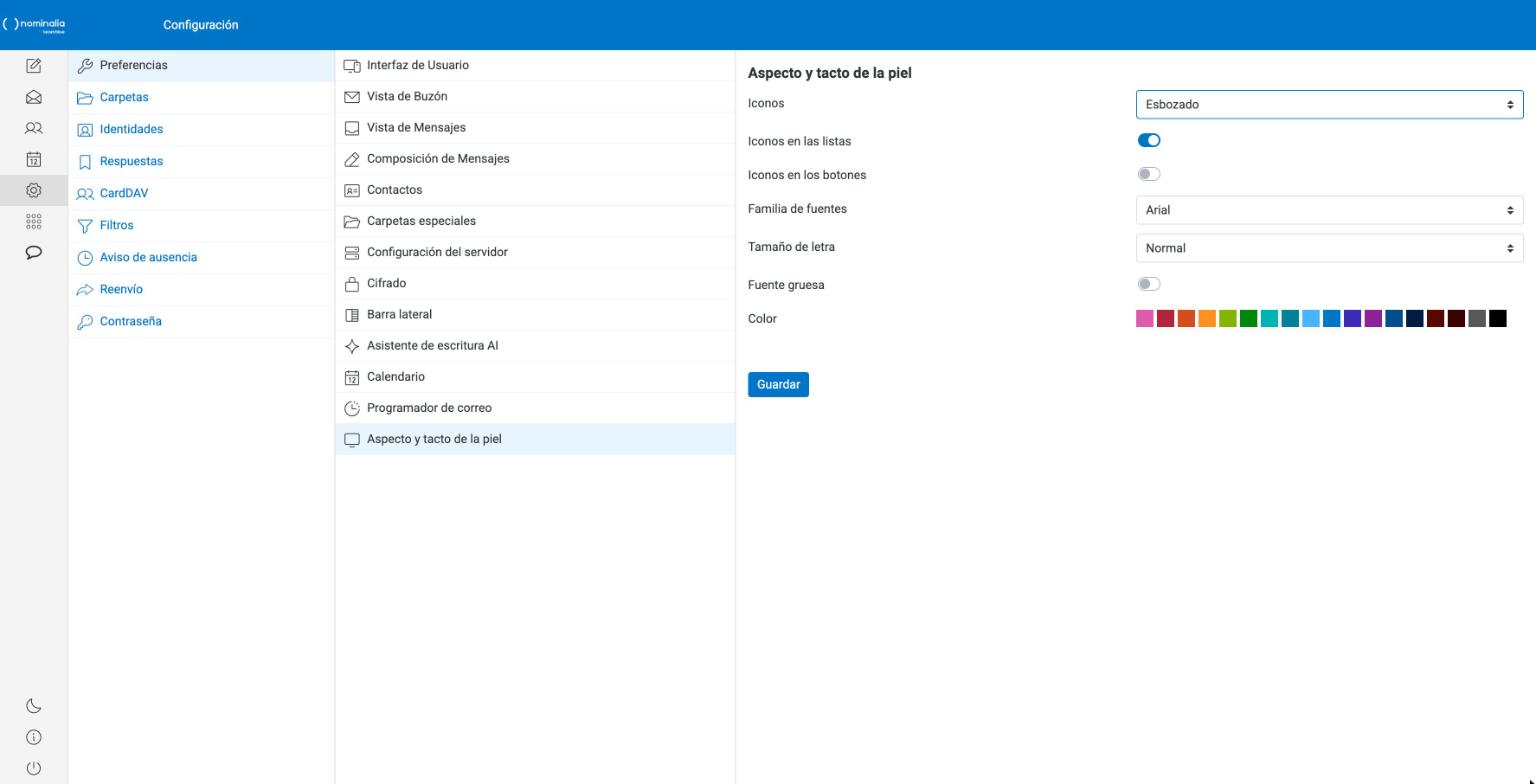Open the mail inbox icon in sidebar
The height and width of the screenshot is (784, 1536).
point(33,97)
